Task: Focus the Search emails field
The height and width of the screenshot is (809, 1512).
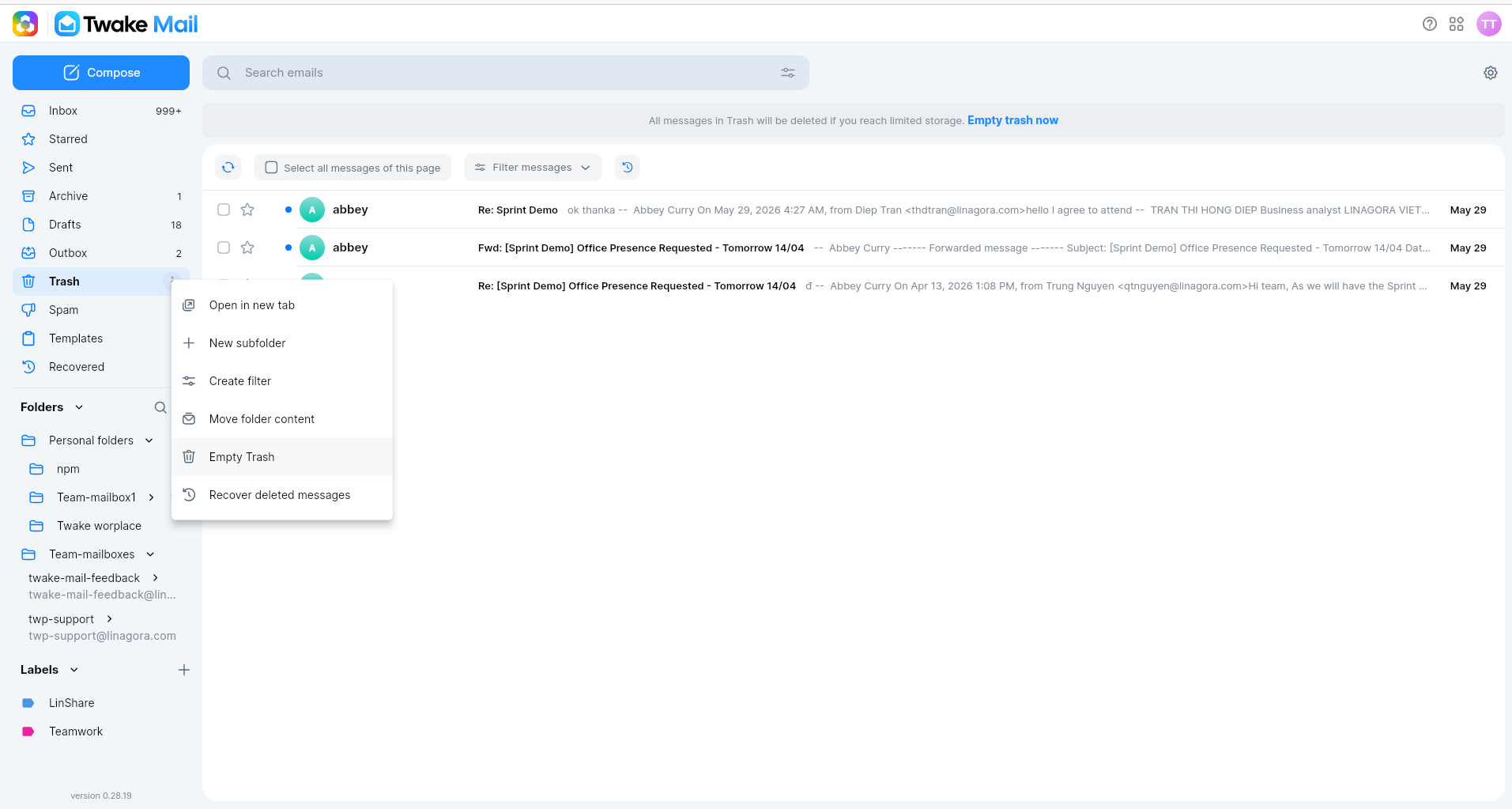Action: (506, 73)
